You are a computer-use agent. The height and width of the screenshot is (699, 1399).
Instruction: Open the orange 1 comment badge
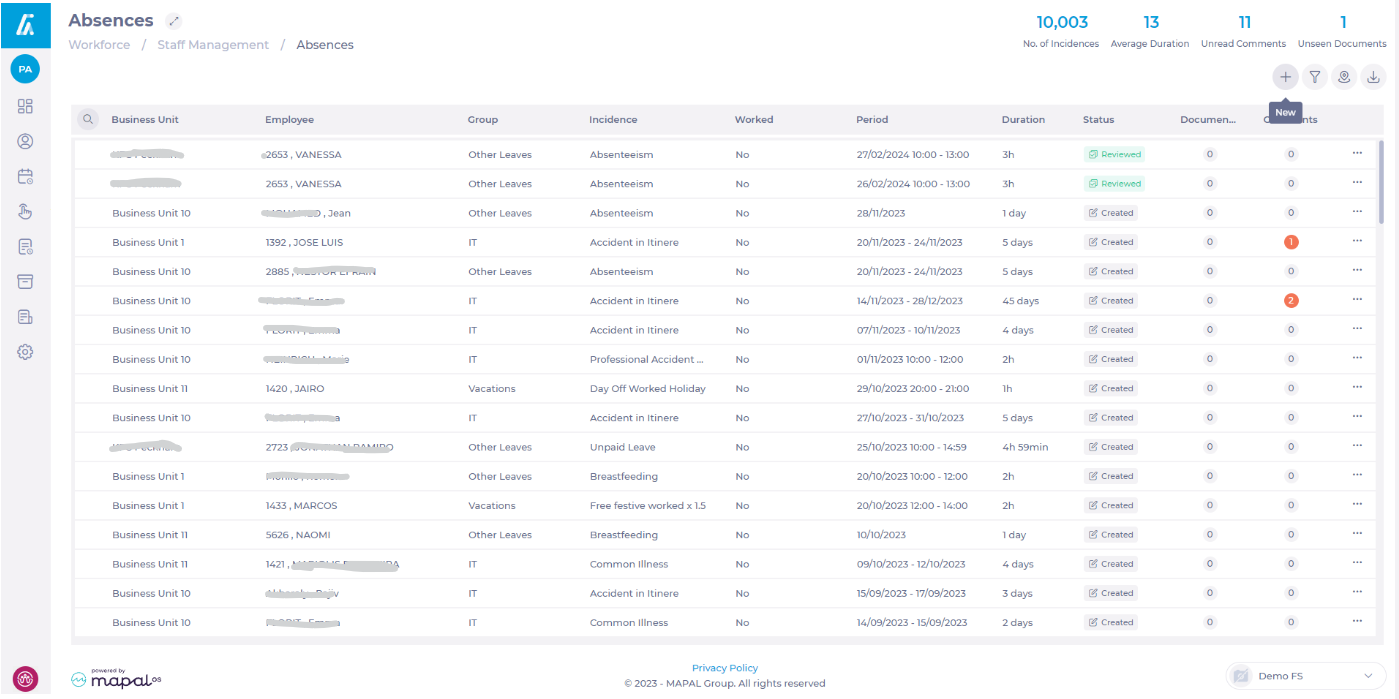(x=1291, y=242)
